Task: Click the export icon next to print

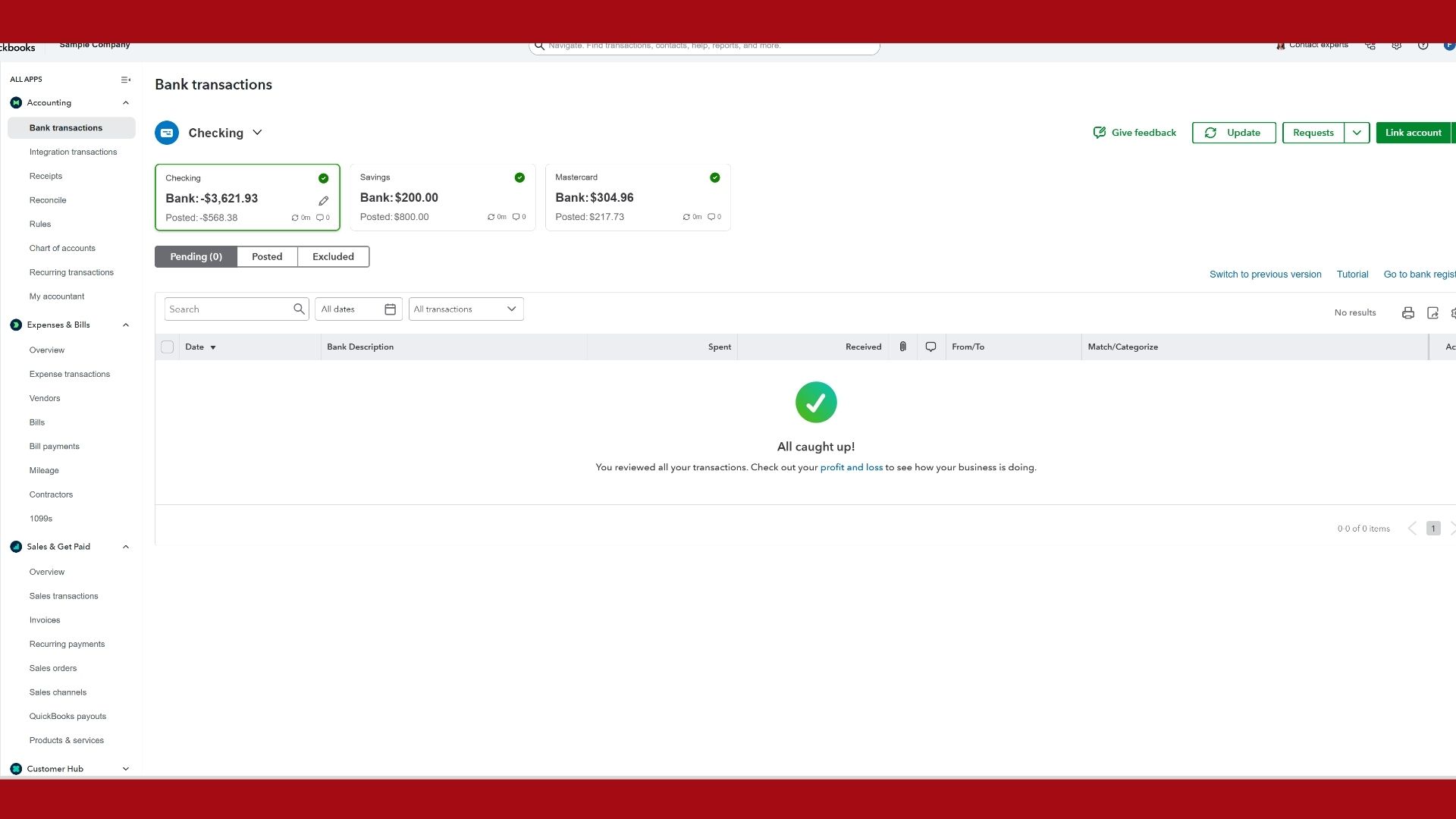Action: tap(1432, 312)
